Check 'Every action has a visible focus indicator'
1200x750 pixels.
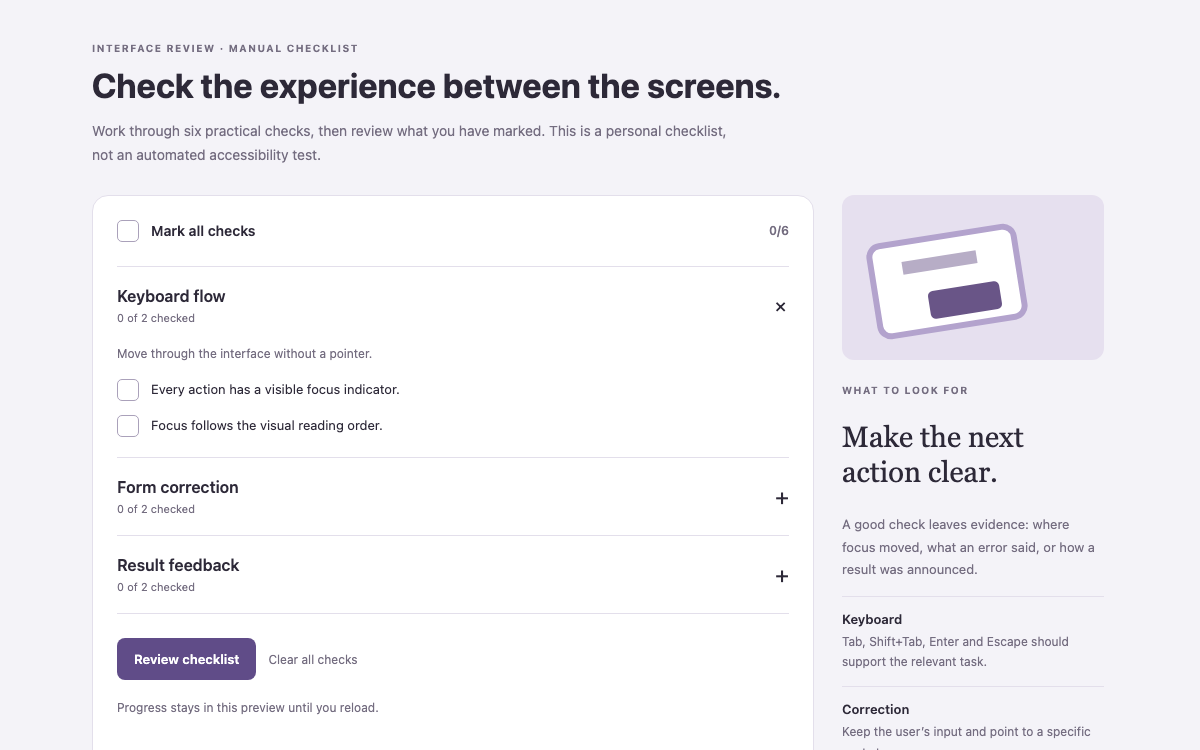pyautogui.click(x=128, y=389)
